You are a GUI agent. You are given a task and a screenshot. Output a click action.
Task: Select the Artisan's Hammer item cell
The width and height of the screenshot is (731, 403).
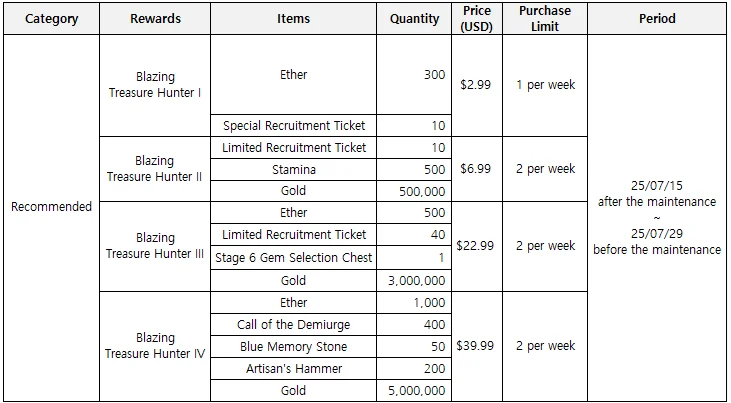(x=294, y=369)
